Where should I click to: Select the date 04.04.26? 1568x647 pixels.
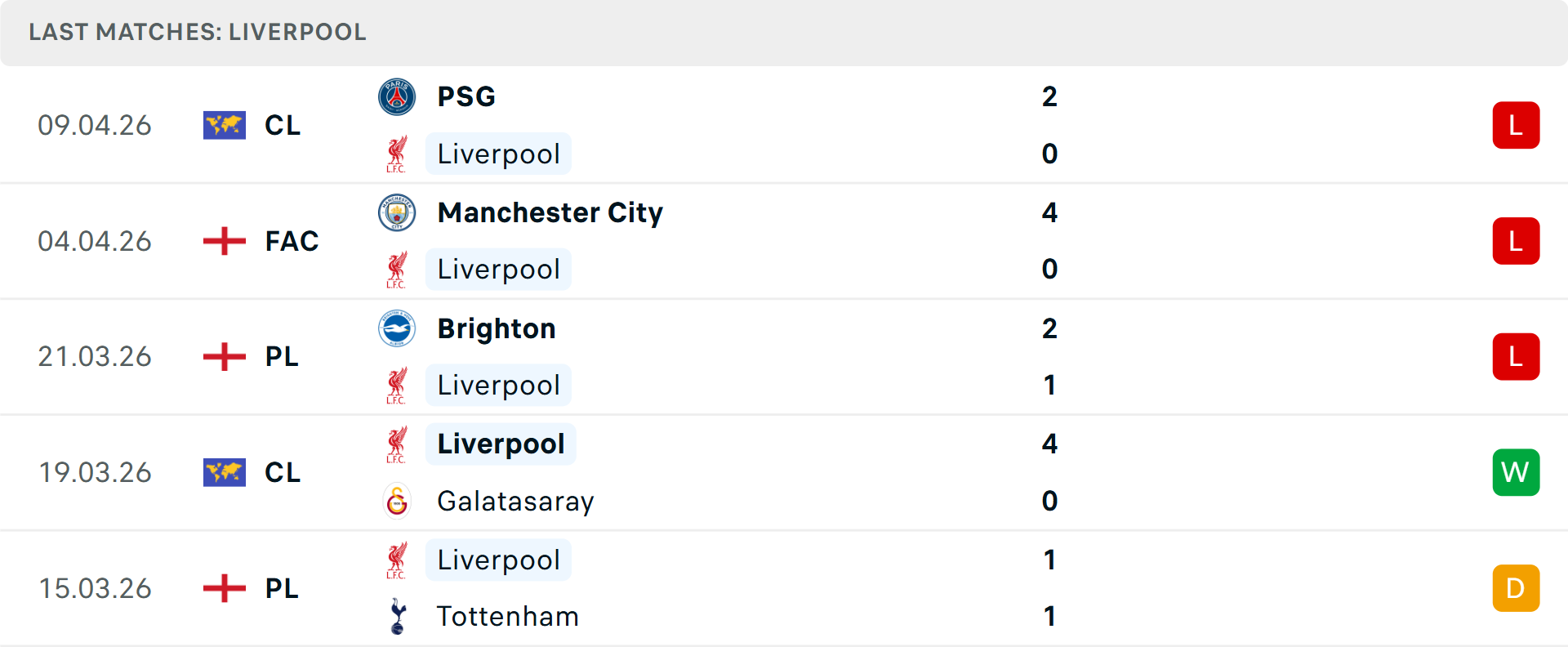tap(95, 241)
